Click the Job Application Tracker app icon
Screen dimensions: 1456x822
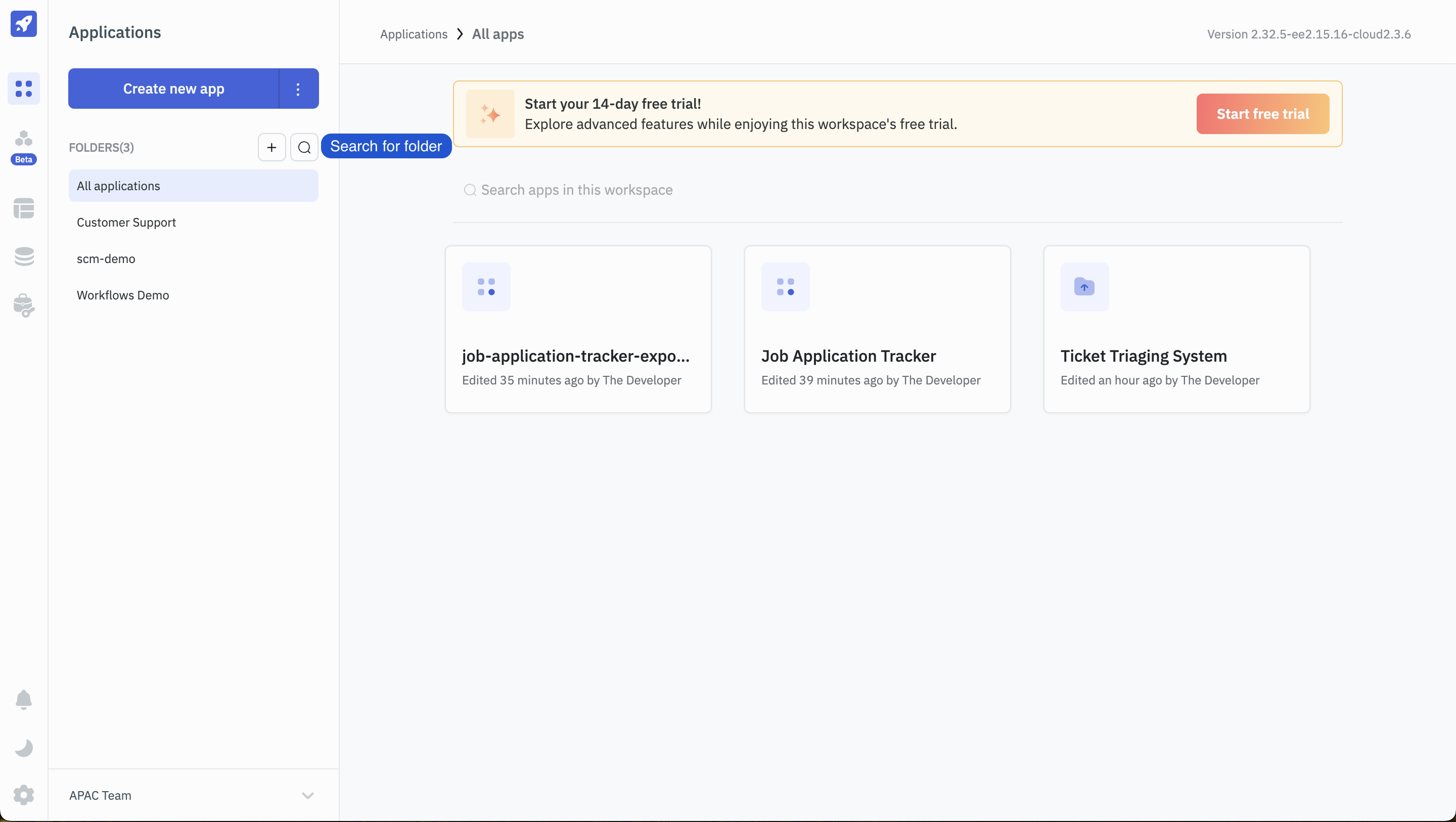[x=786, y=287]
